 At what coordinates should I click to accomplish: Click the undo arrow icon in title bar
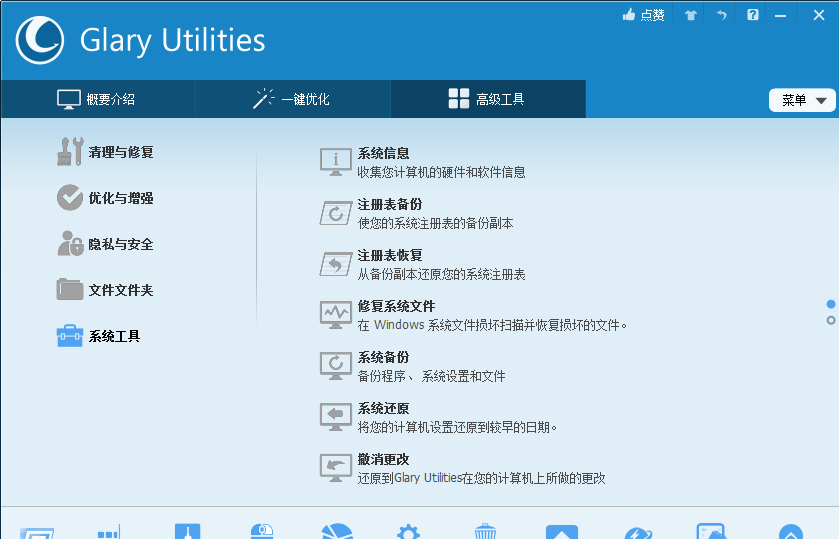pyautogui.click(x=721, y=15)
